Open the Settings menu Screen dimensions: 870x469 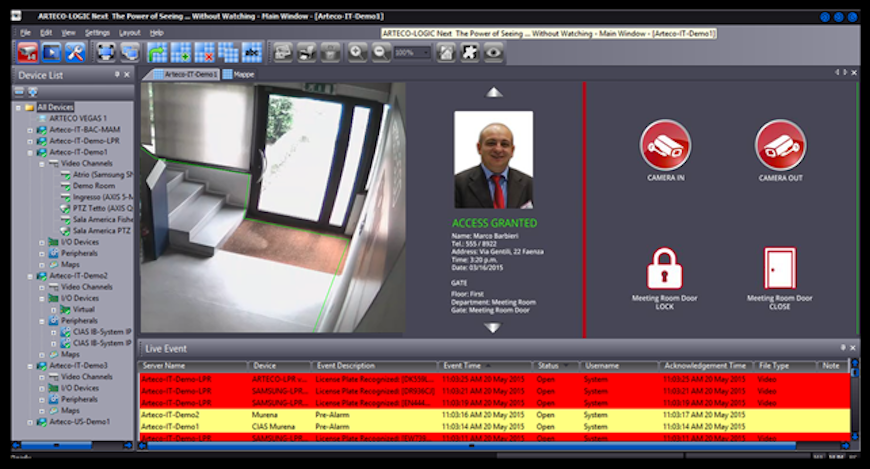[97, 33]
